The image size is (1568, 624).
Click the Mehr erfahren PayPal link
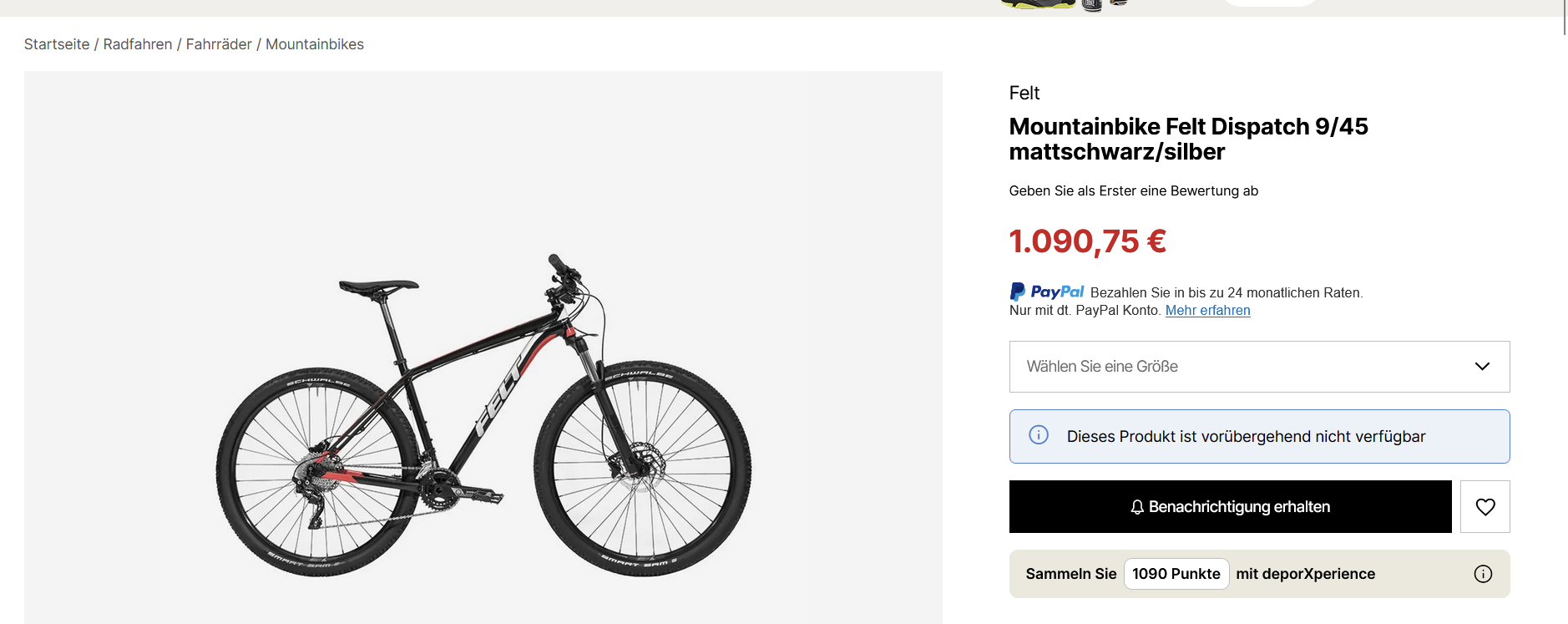coord(1207,311)
